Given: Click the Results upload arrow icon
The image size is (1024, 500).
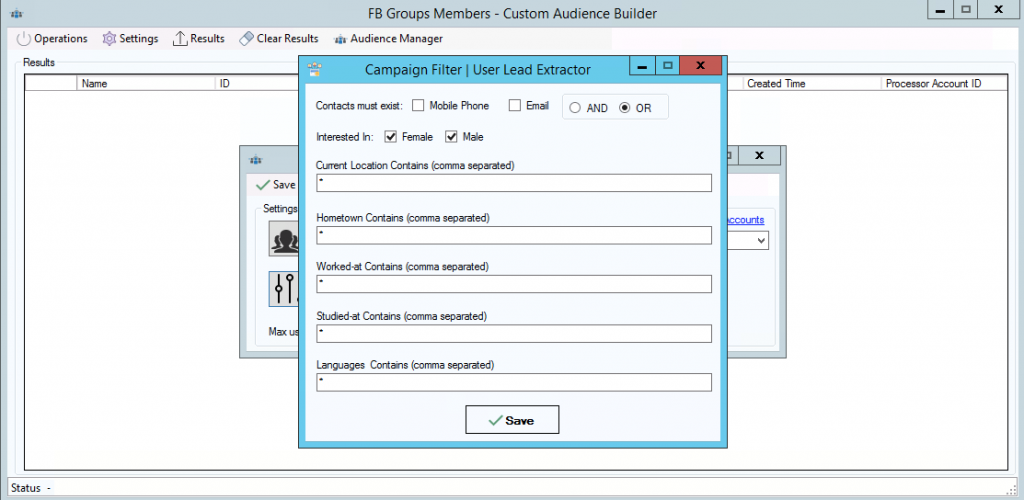Looking at the screenshot, I should point(180,39).
